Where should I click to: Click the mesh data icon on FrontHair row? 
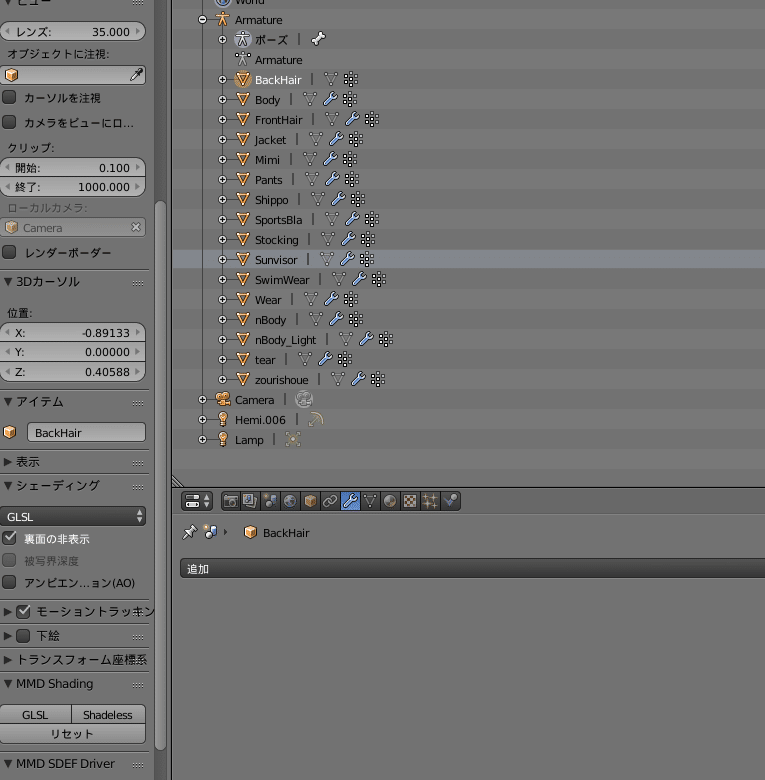point(332,119)
